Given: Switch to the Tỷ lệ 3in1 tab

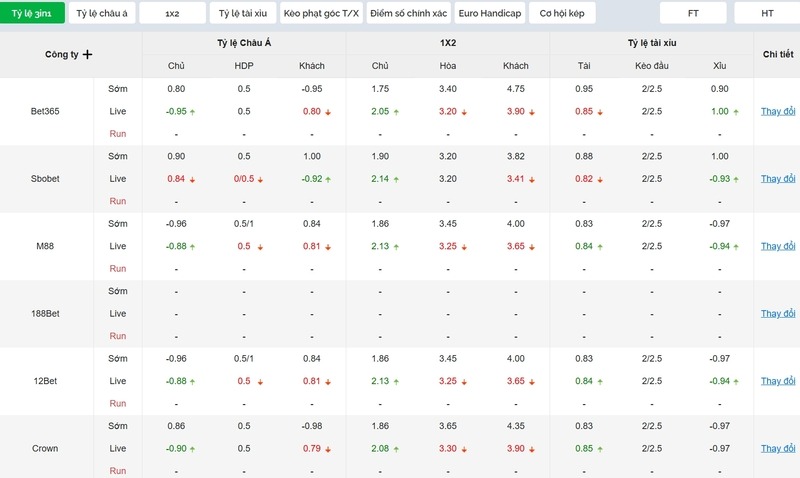Looking at the screenshot, I should pos(32,13).
